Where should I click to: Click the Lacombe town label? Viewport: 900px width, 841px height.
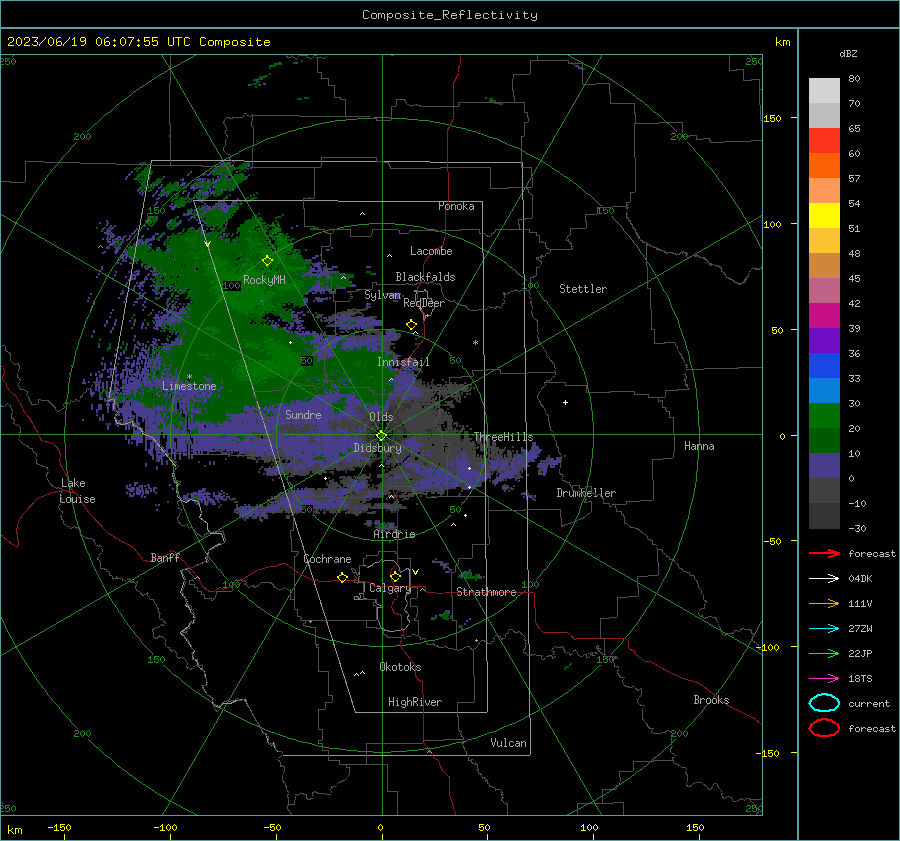[x=431, y=251]
